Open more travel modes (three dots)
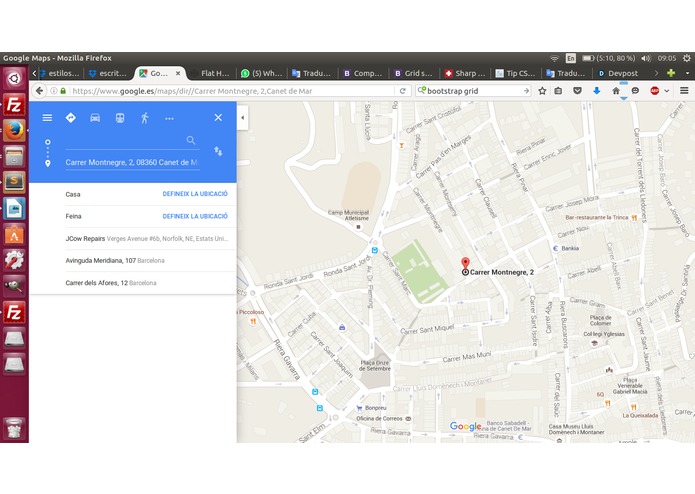This screenshot has height=494, width=695. coord(169,118)
